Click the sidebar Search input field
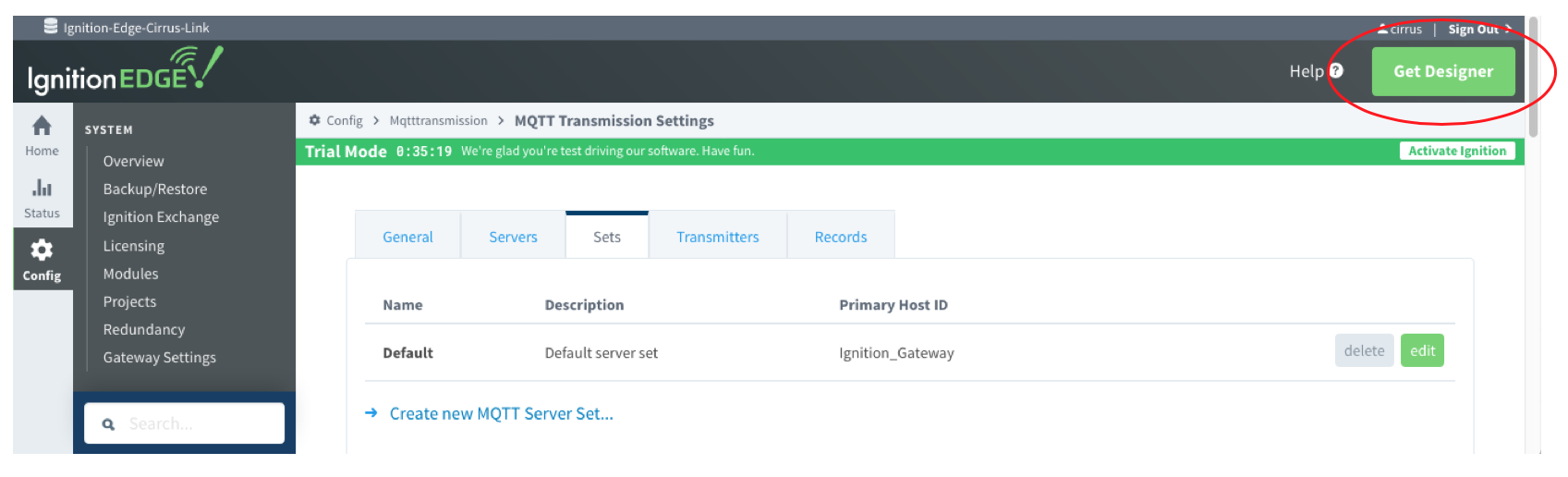 tap(184, 423)
